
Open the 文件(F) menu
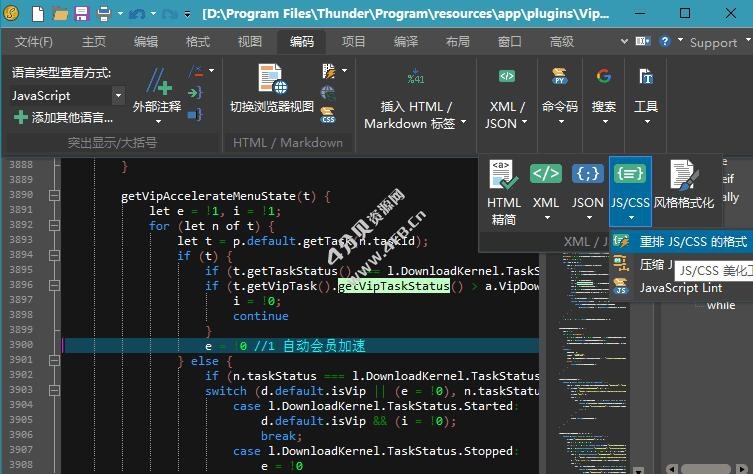click(34, 42)
